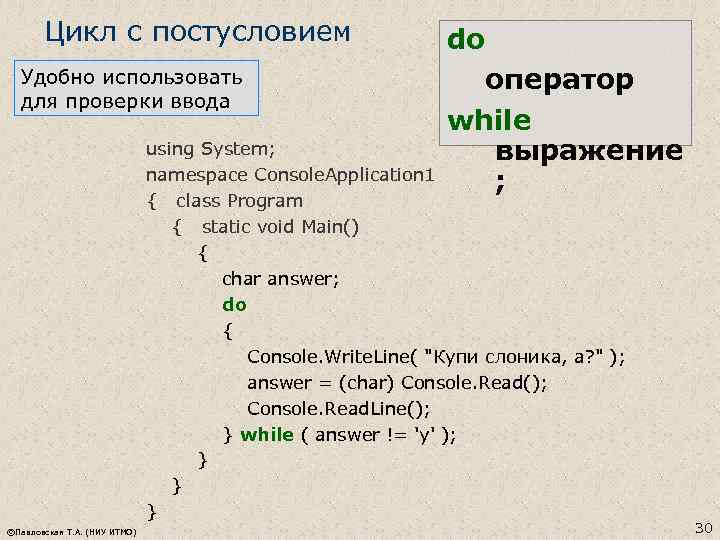Screen dimensions: 720x540
Task: Click the slide number 30
Action: click(703, 528)
